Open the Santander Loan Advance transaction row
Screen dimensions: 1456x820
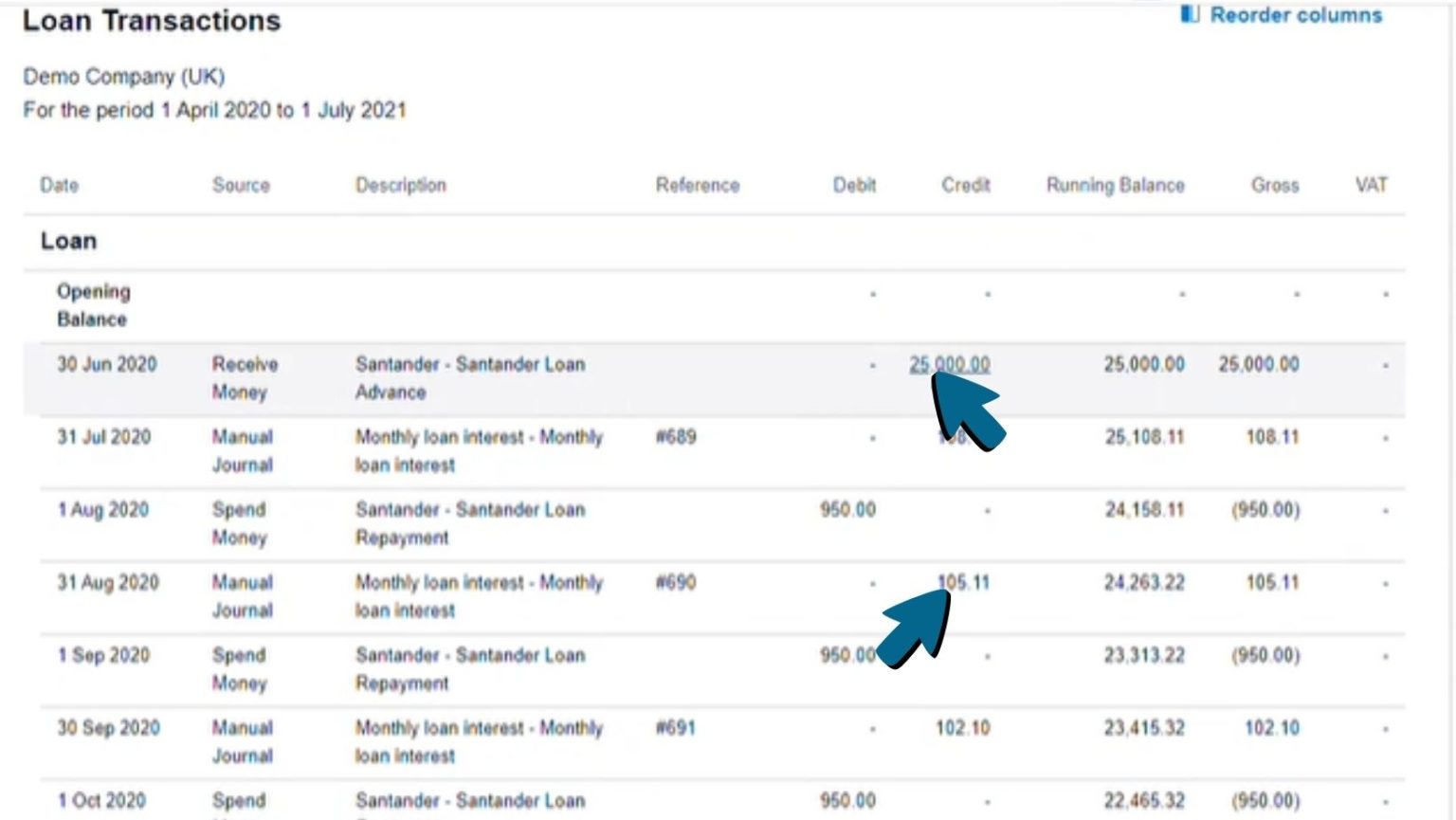click(x=469, y=377)
